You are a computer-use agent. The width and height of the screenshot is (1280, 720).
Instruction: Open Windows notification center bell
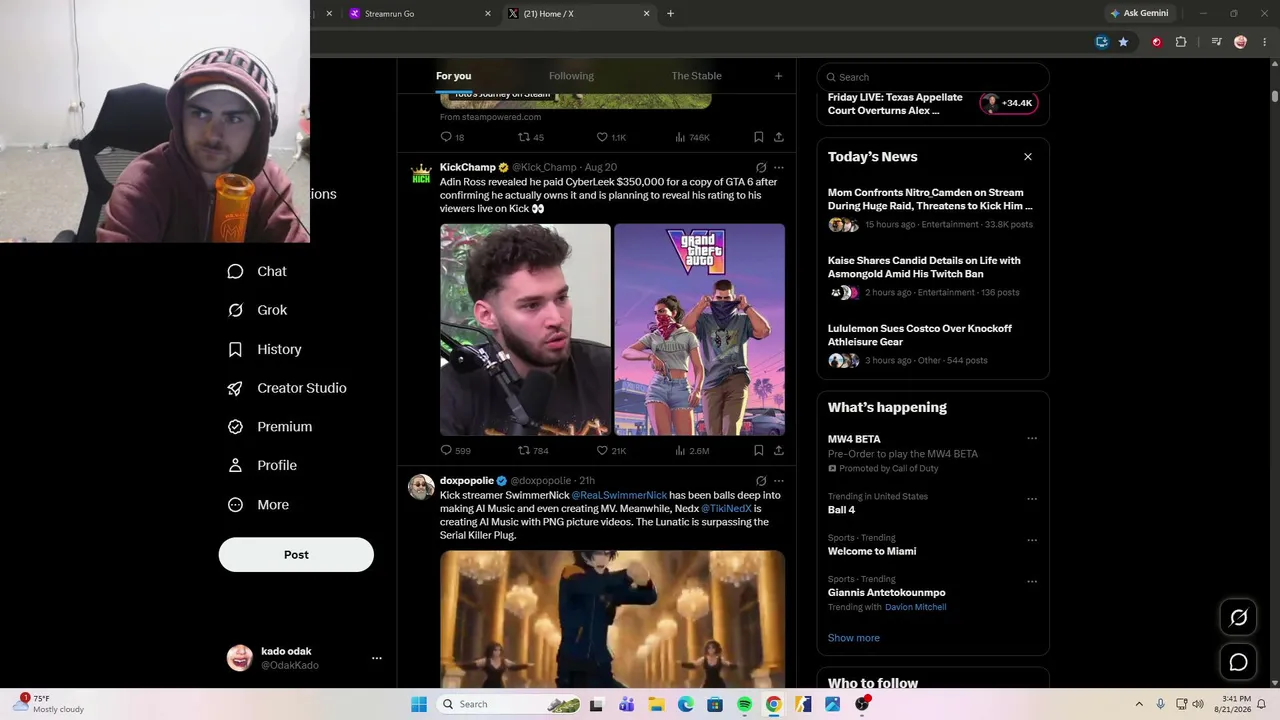1261,704
